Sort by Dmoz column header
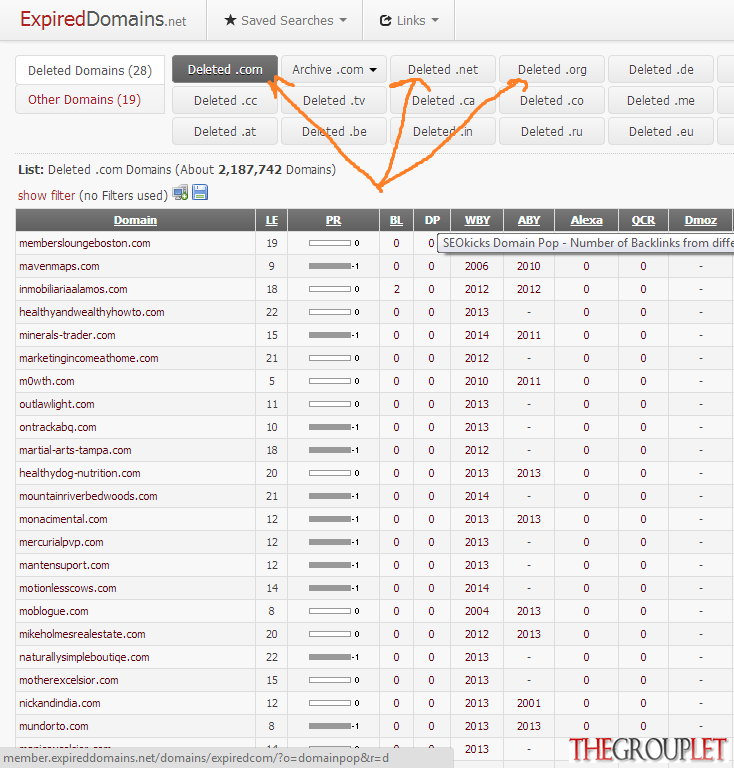The image size is (734, 768). pyautogui.click(x=701, y=220)
